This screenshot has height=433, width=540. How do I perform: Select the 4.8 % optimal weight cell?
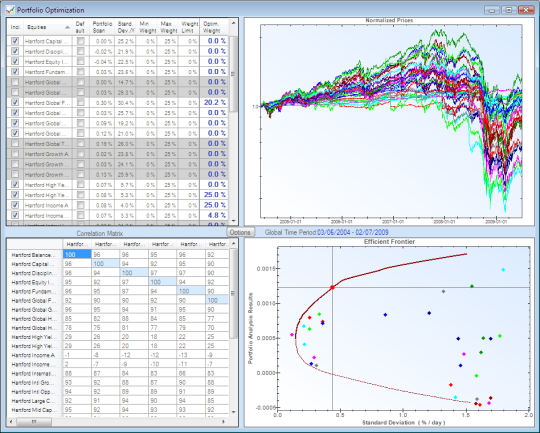tap(214, 215)
